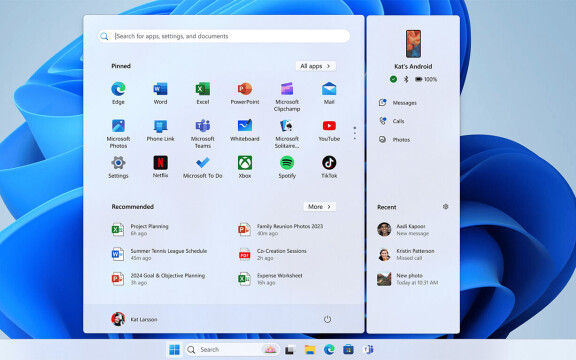Open Task View from the taskbar

[289, 349]
